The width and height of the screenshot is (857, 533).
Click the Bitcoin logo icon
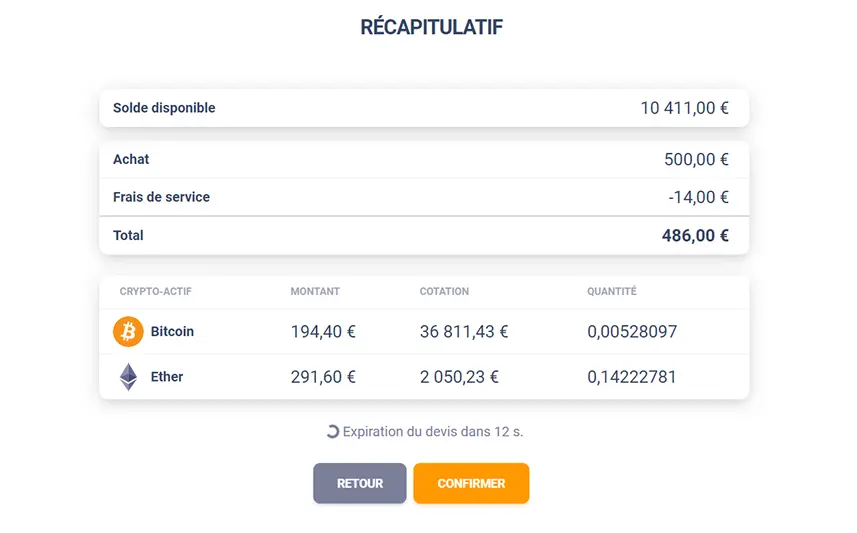click(x=128, y=331)
